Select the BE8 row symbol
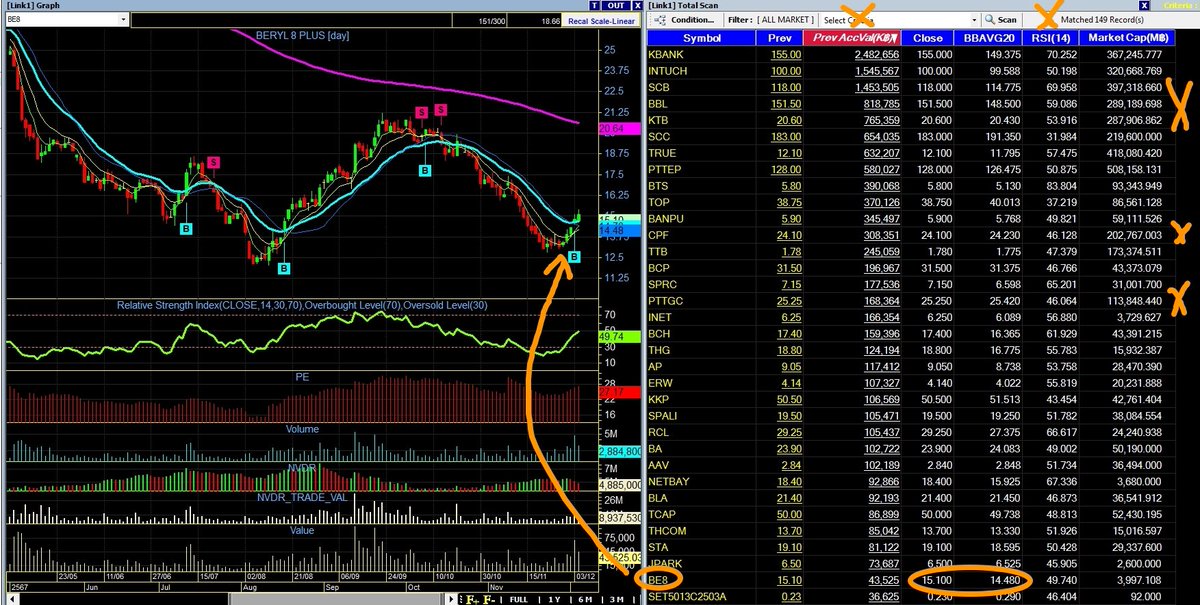 tap(660, 581)
